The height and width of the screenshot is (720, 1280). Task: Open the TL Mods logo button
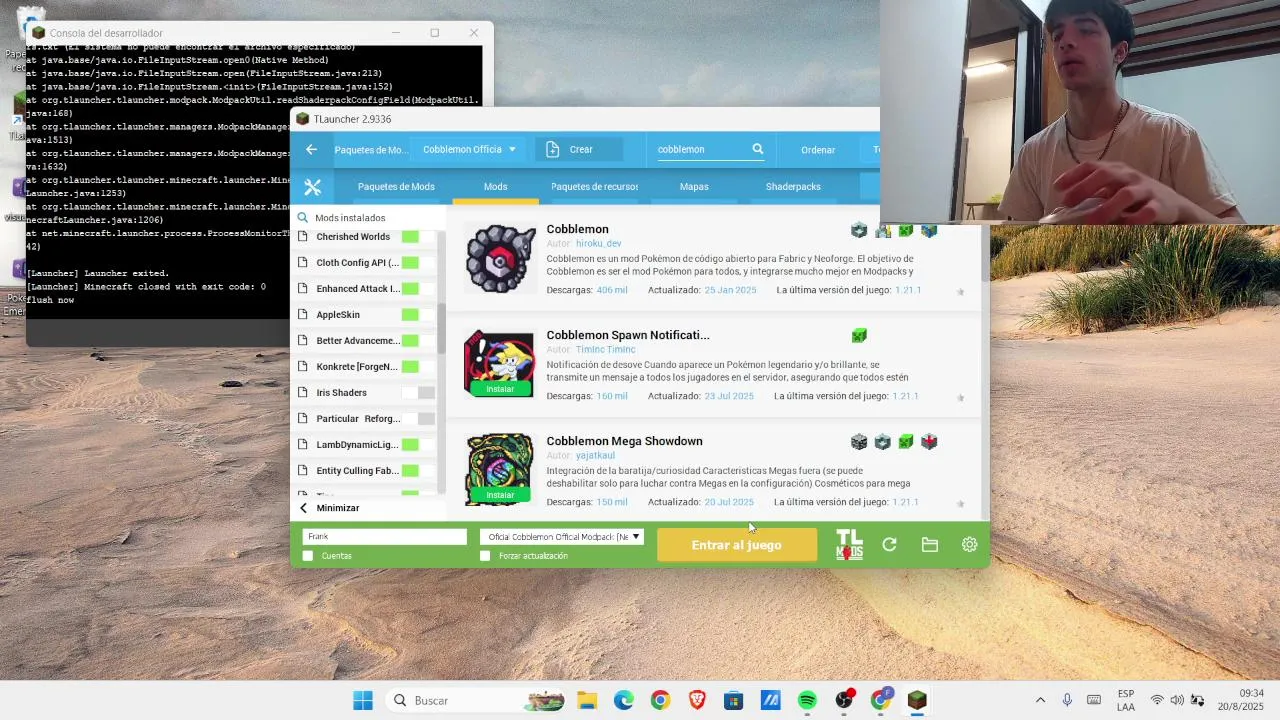[x=849, y=545]
